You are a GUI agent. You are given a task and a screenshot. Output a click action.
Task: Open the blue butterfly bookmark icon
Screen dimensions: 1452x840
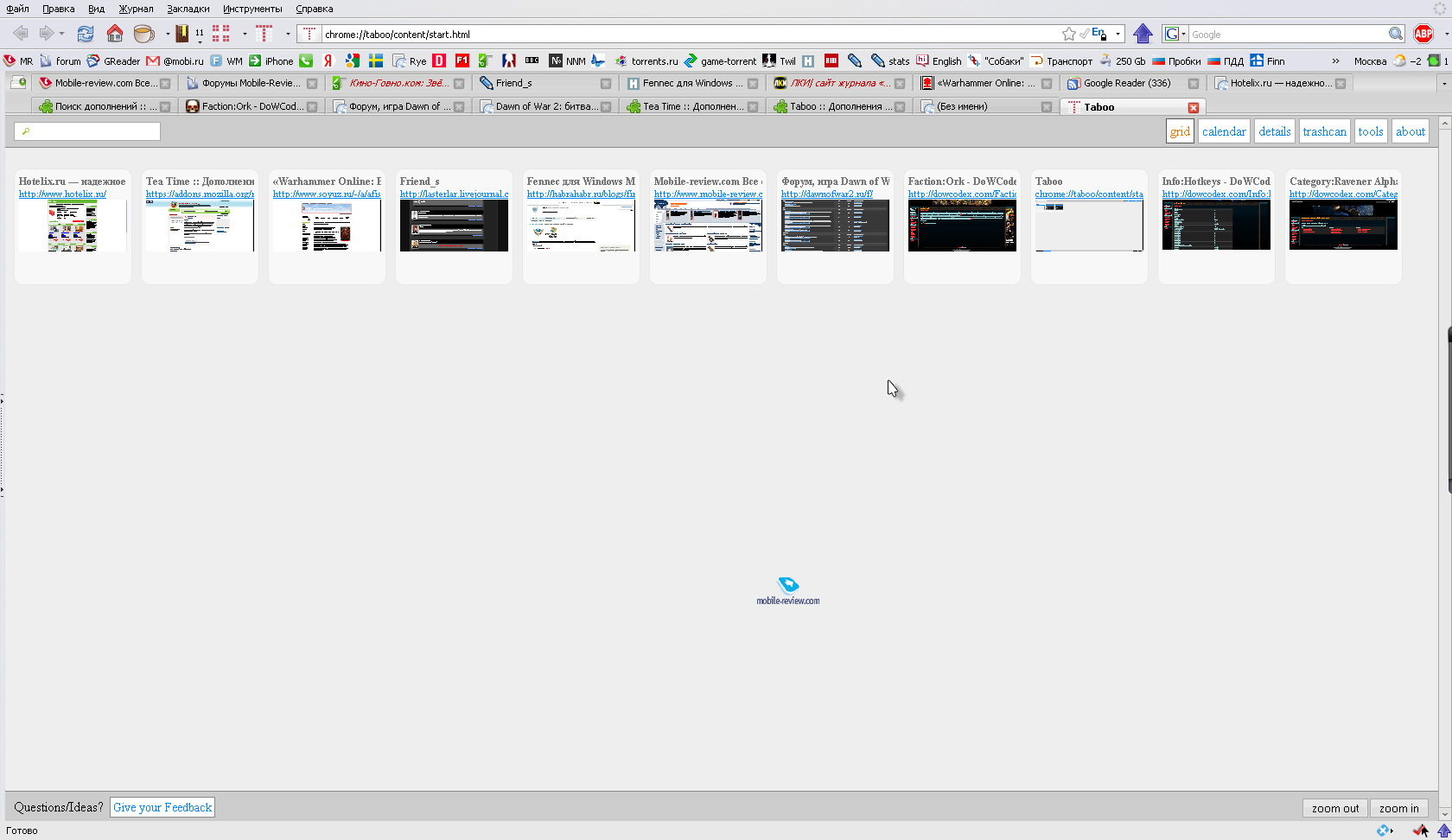(x=598, y=60)
